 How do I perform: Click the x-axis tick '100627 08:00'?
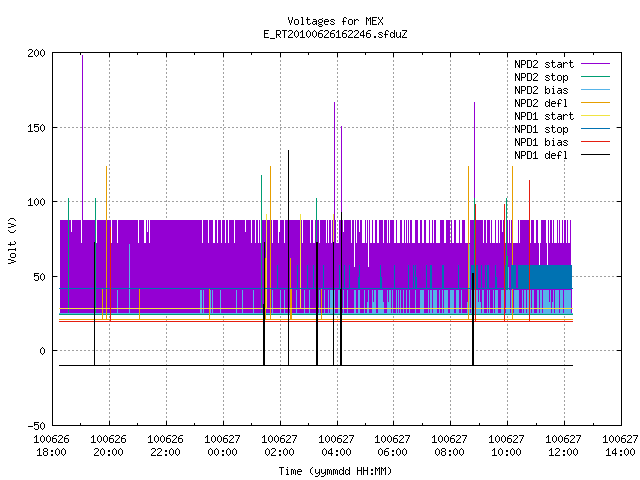point(449,446)
